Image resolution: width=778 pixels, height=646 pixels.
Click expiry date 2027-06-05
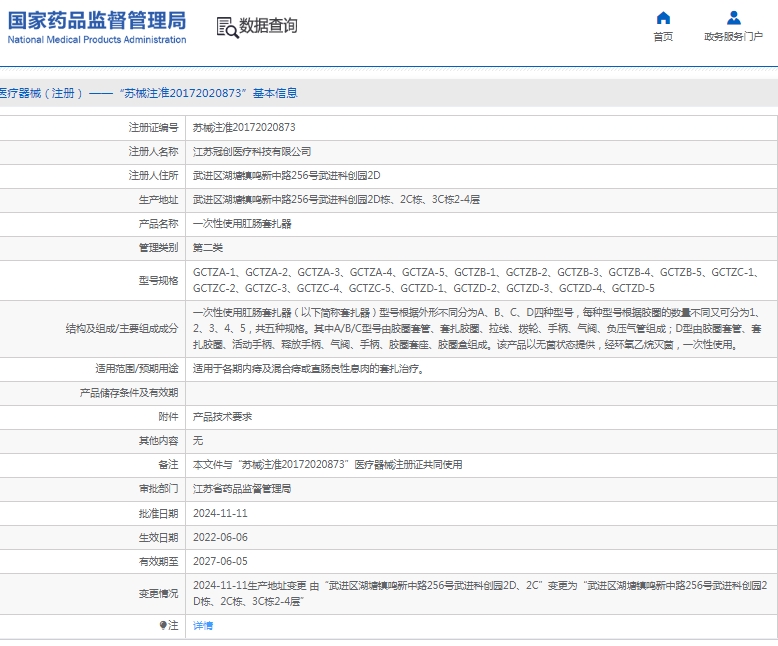[x=220, y=561]
